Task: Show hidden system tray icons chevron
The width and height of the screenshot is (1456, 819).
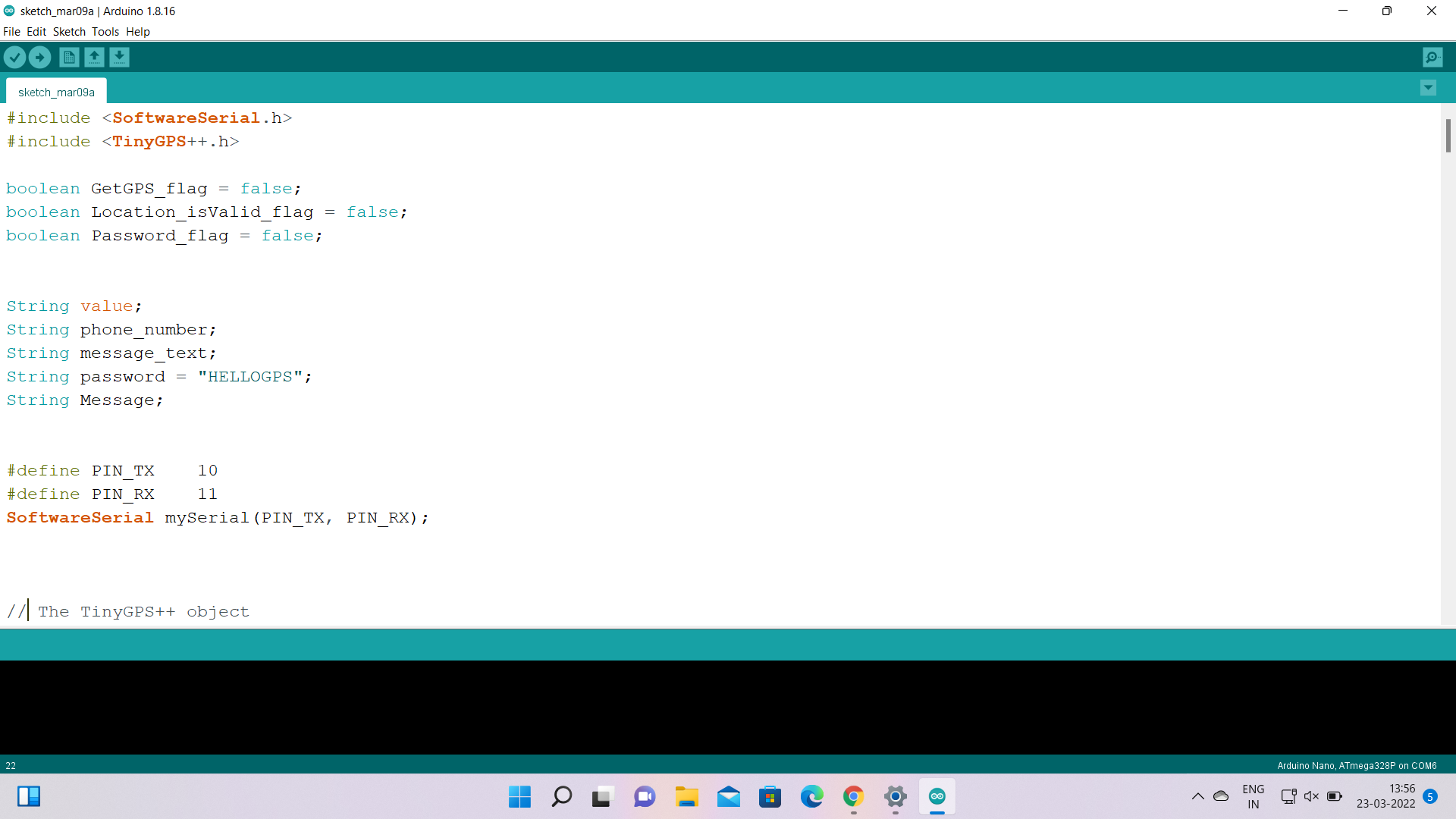Action: point(1198,796)
